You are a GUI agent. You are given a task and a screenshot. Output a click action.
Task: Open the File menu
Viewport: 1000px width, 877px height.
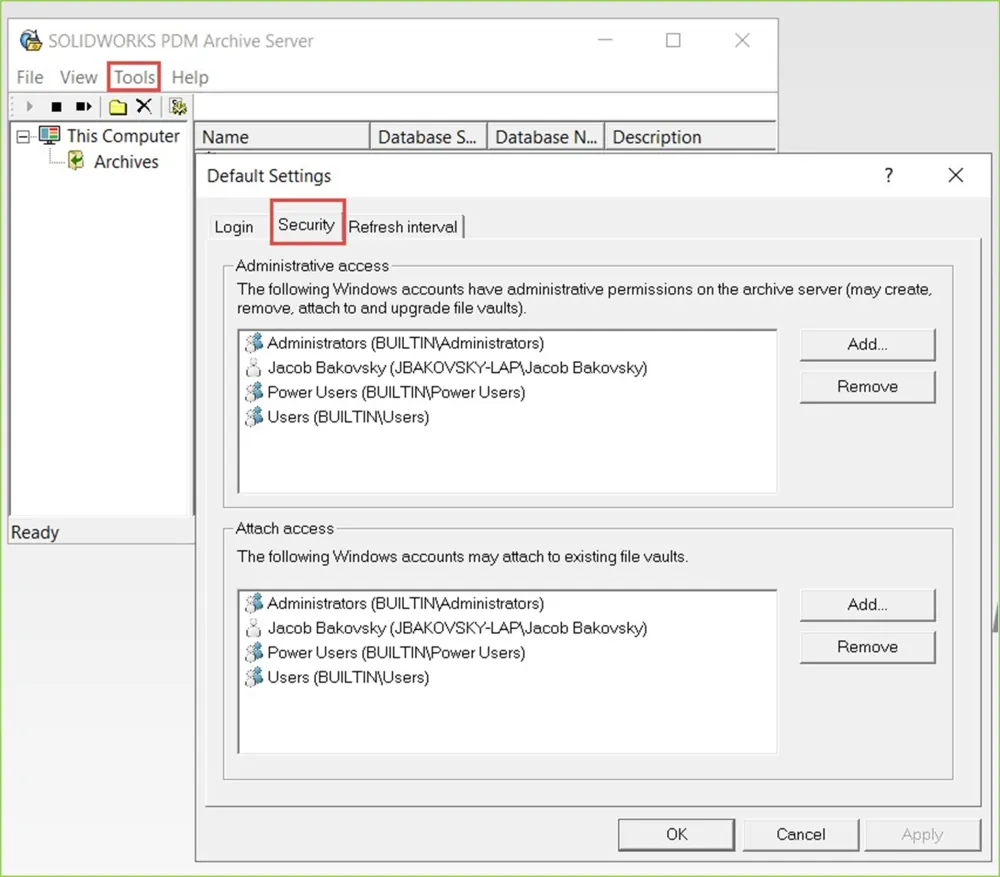[x=30, y=77]
